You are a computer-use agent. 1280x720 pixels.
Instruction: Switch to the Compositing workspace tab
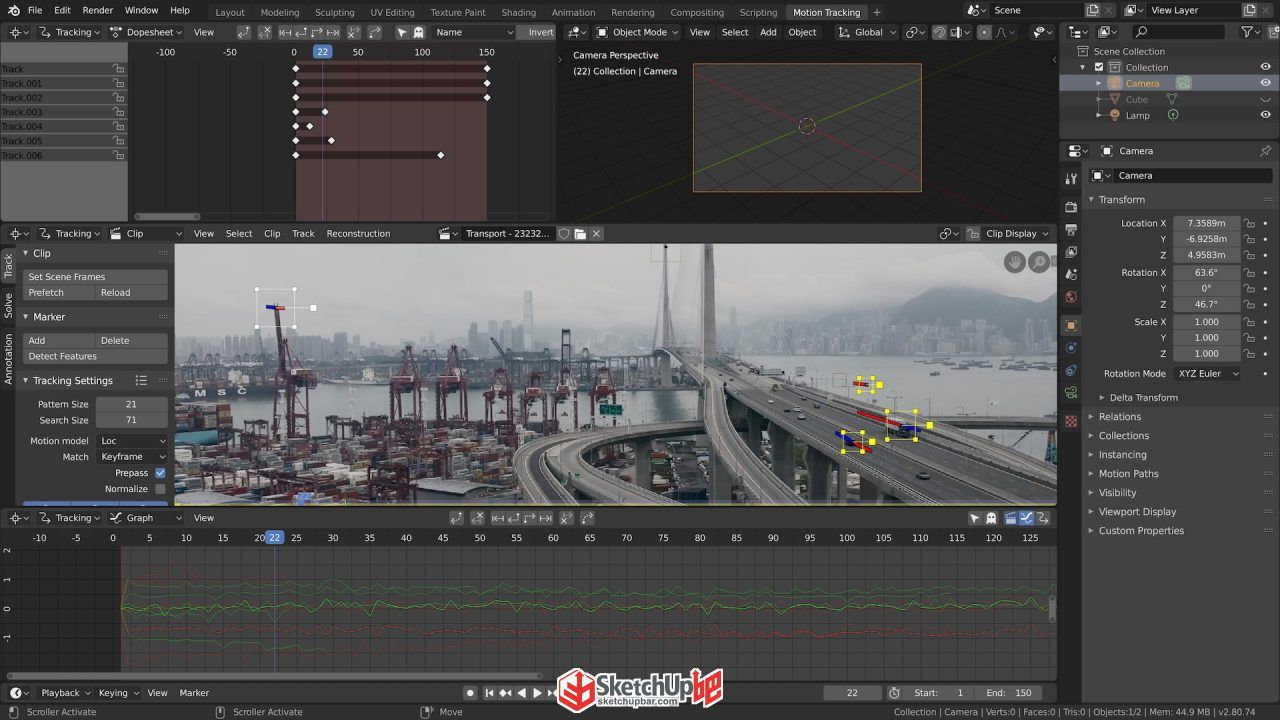point(697,12)
